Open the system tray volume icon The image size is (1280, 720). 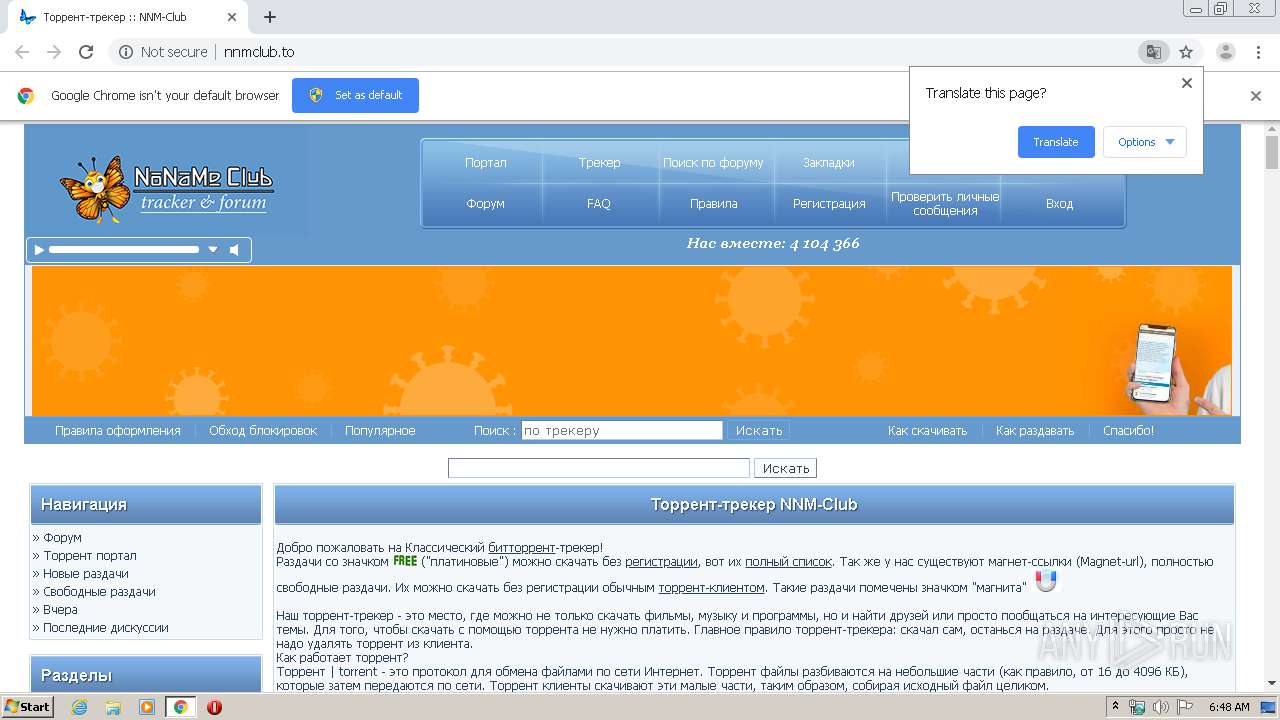coord(1160,707)
